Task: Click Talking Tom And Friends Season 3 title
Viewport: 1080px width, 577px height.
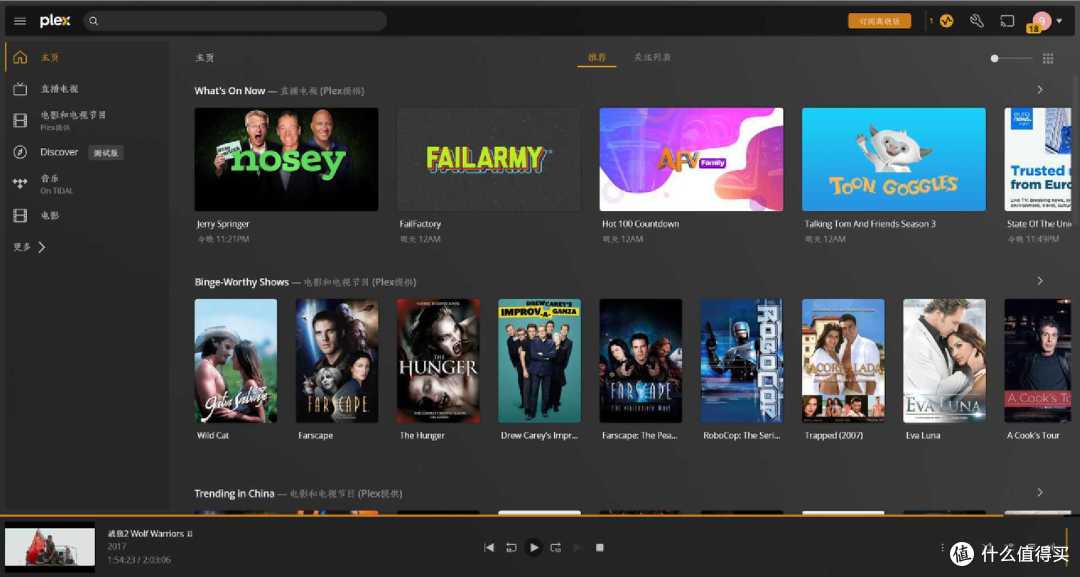Action: 870,224
